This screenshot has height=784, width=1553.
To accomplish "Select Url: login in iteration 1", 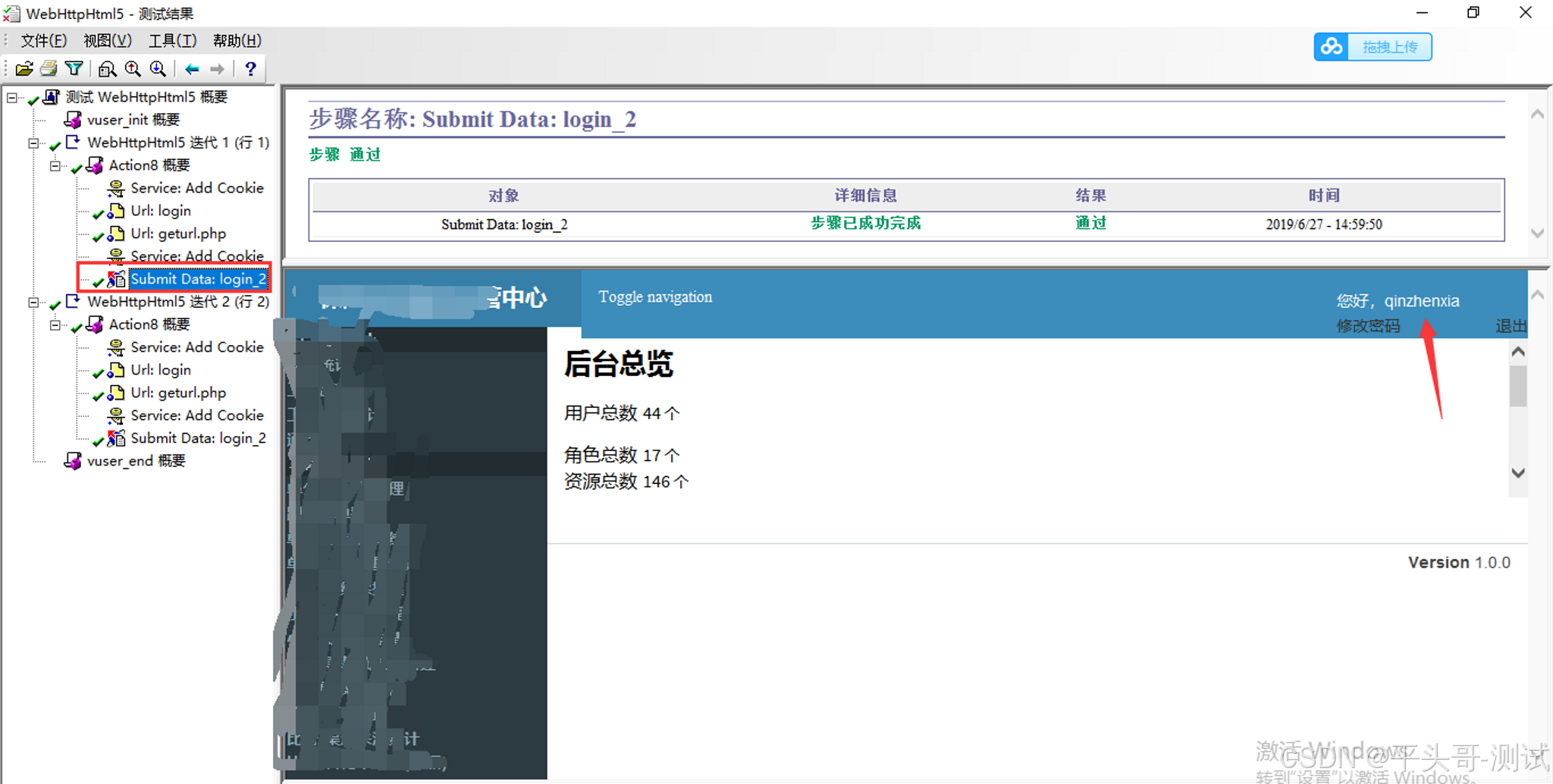I will coord(161,211).
